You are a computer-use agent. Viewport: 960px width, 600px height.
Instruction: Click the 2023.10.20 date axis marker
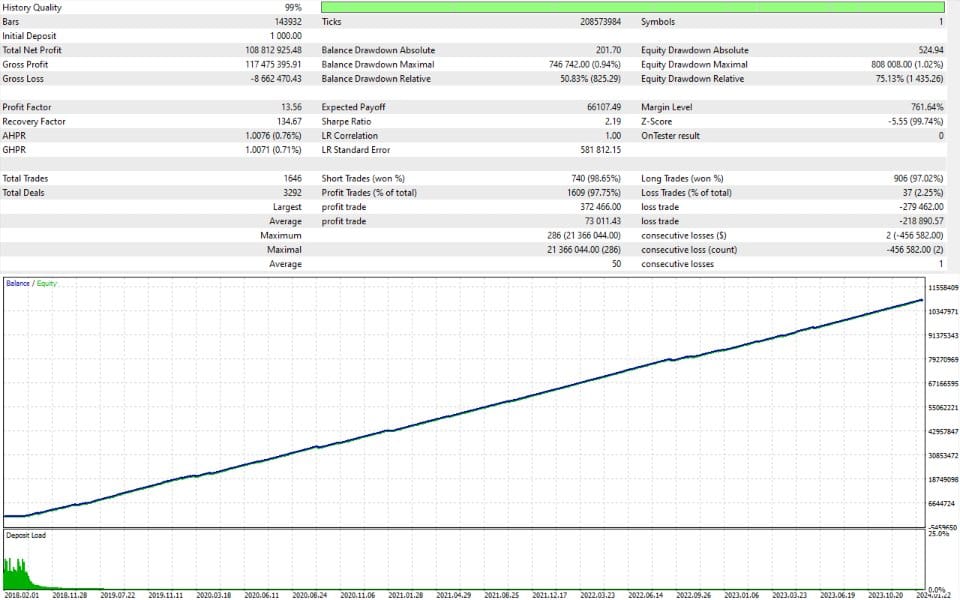tap(885, 595)
